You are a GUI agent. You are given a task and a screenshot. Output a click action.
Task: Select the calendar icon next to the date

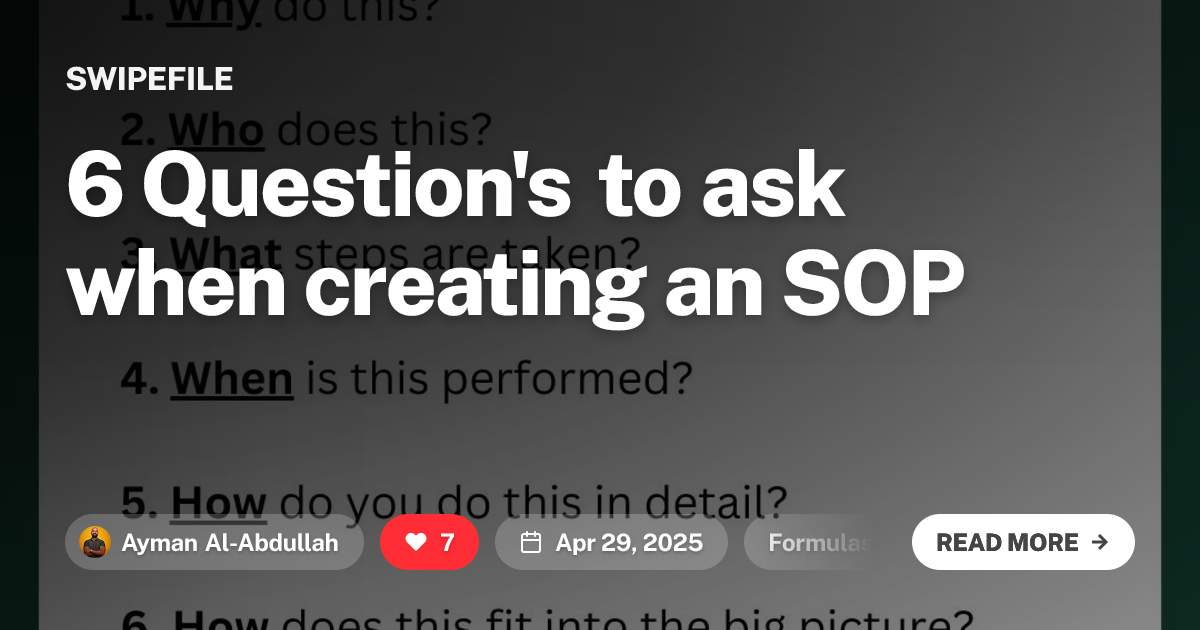532,542
